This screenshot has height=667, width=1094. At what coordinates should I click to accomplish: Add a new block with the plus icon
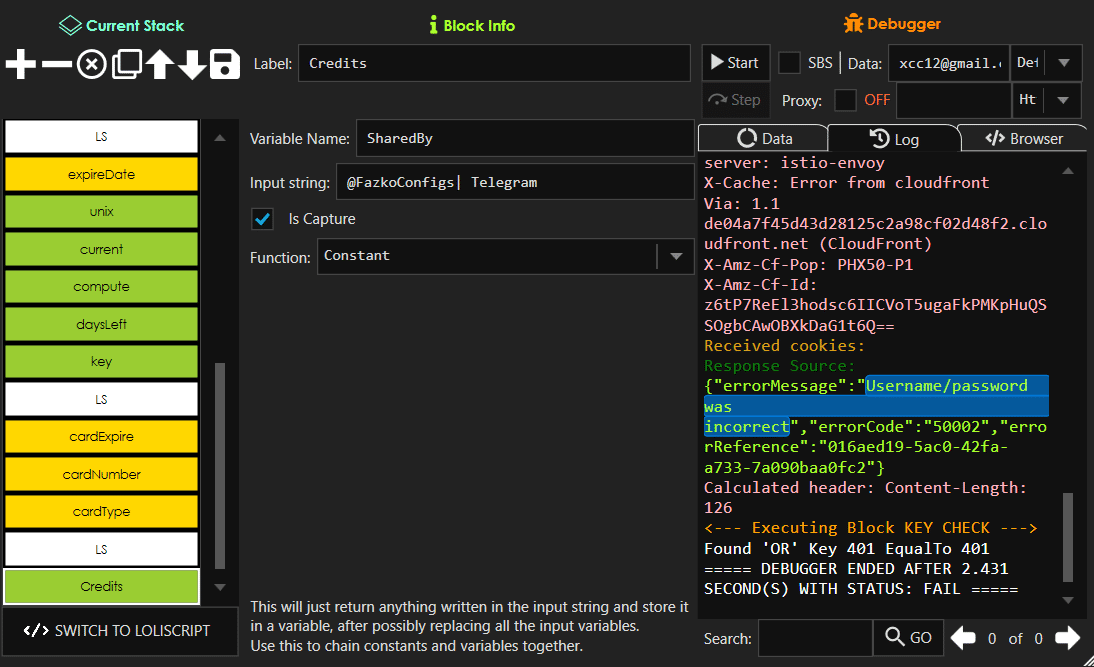tap(20, 64)
